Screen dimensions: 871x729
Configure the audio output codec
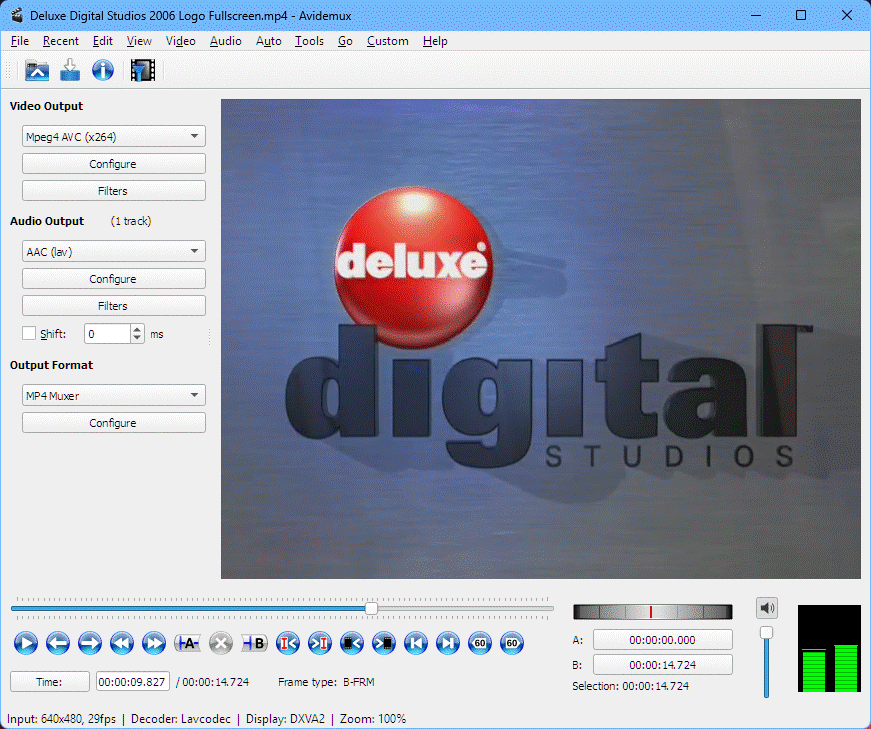[113, 278]
